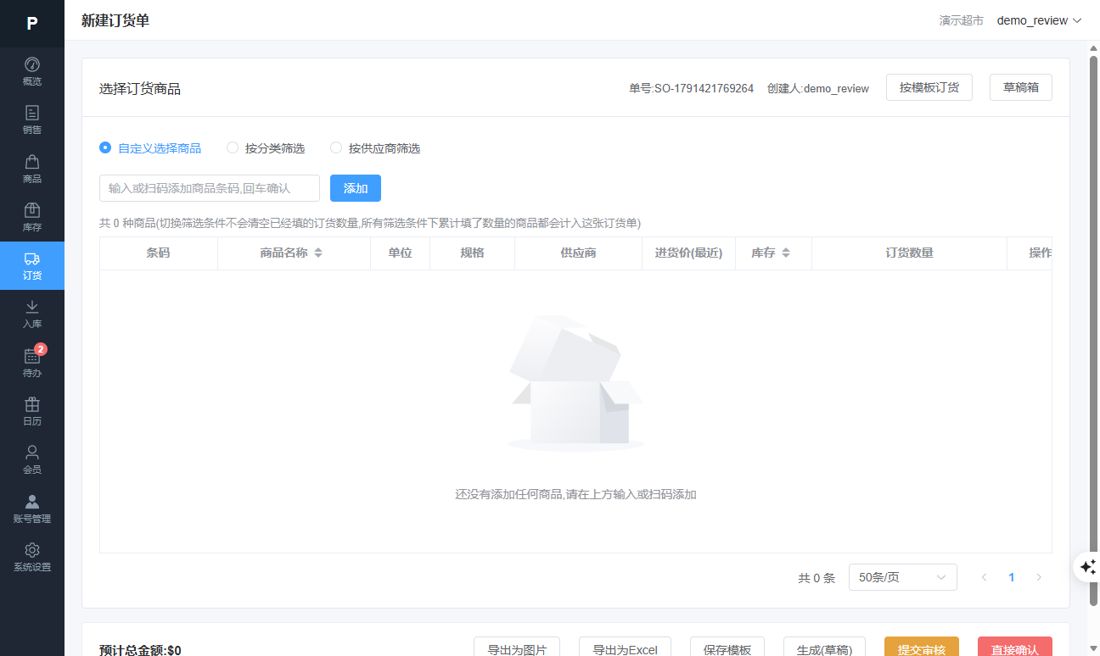The height and width of the screenshot is (656, 1100).
Task: Open the 草稿箱 drafts button
Action: pos(1021,88)
